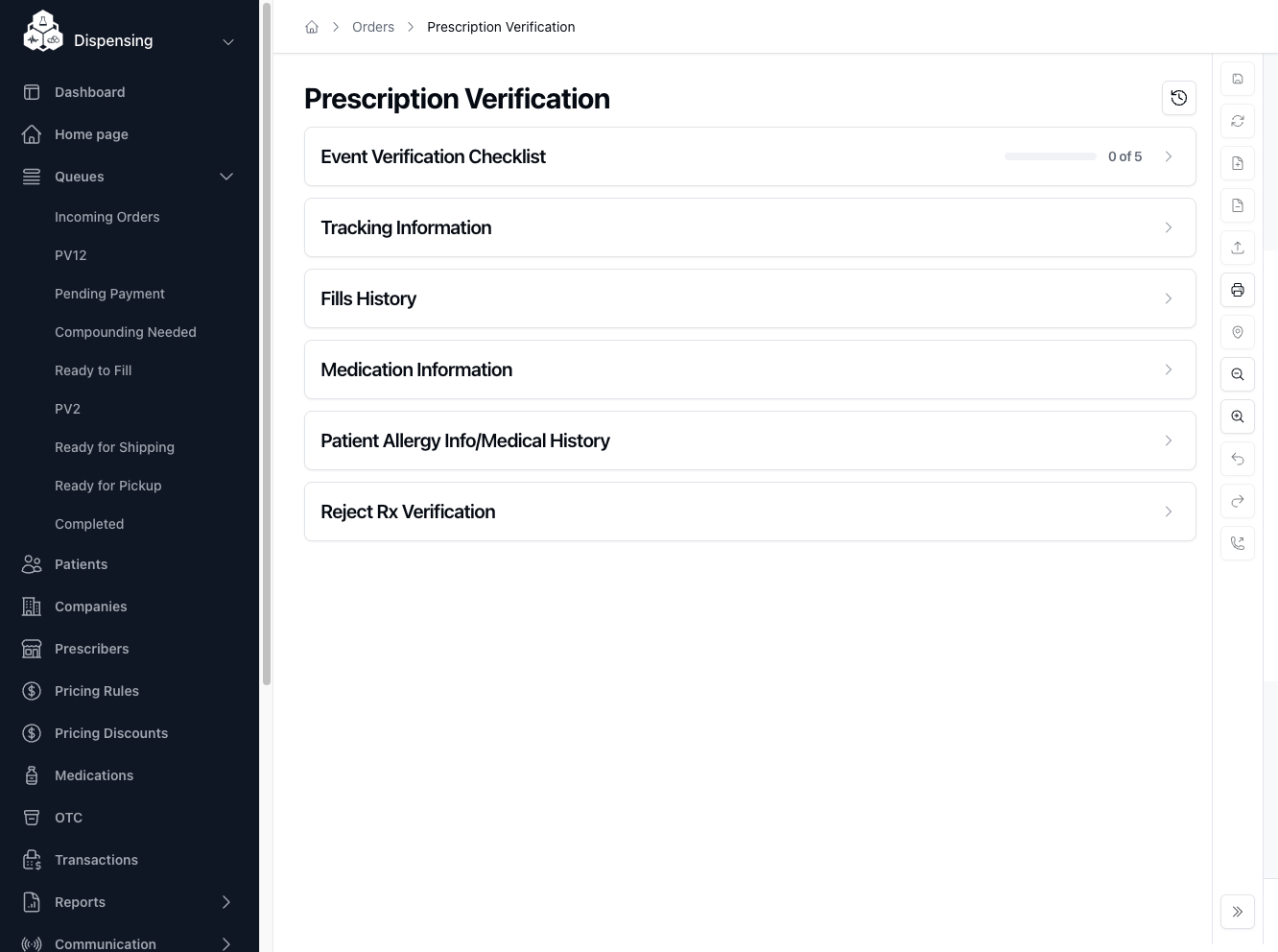Open the Patients page in sidebar

[x=82, y=564]
